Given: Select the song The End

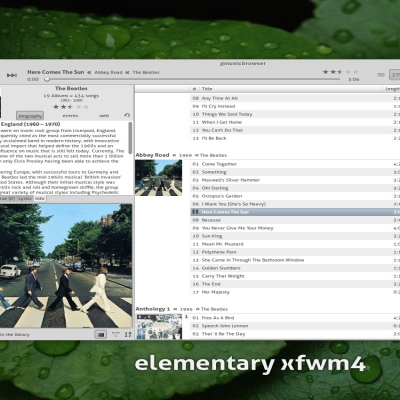Looking at the screenshot, I should tap(295, 284).
